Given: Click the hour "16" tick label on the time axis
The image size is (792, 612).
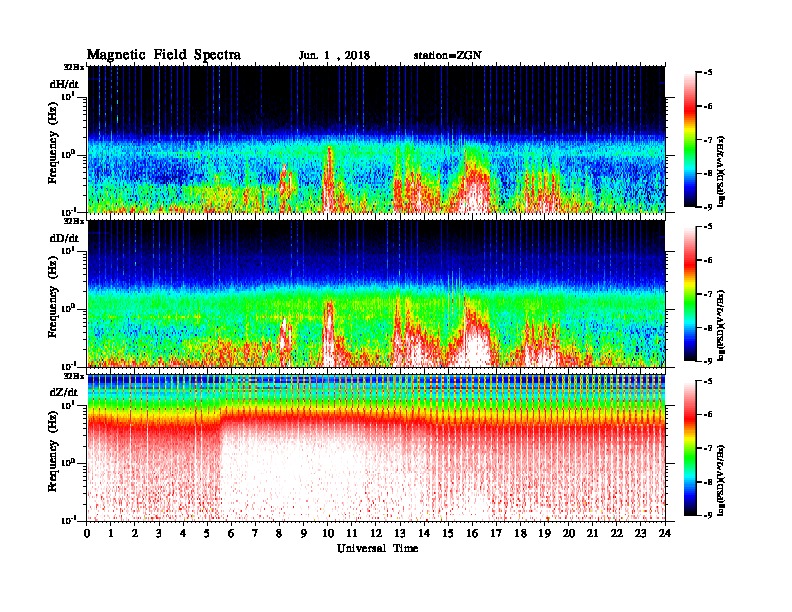Looking at the screenshot, I should 472,533.
